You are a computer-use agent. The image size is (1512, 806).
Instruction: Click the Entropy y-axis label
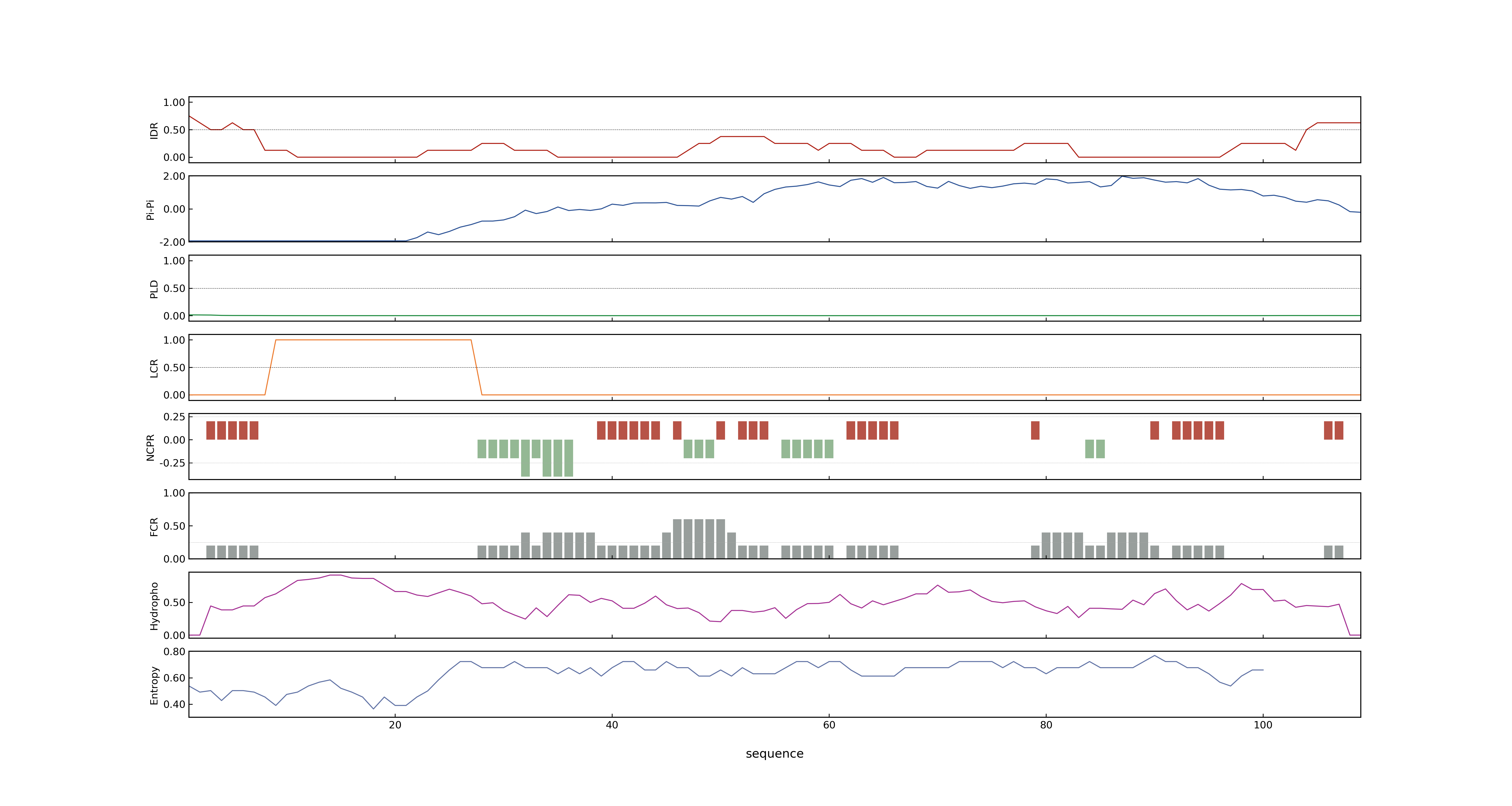click(154, 685)
